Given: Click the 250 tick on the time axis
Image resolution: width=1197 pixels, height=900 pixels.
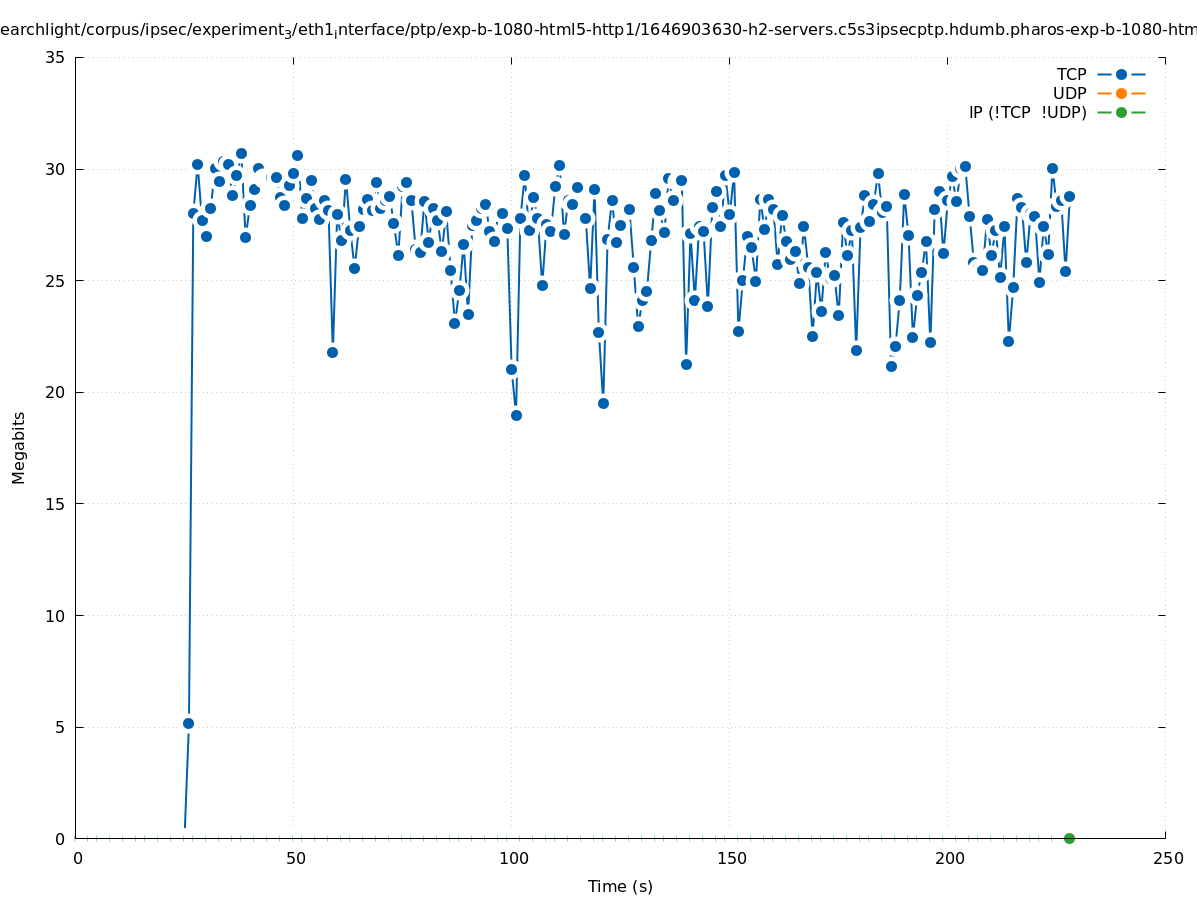Looking at the screenshot, I should pyautogui.click(x=1167, y=858).
